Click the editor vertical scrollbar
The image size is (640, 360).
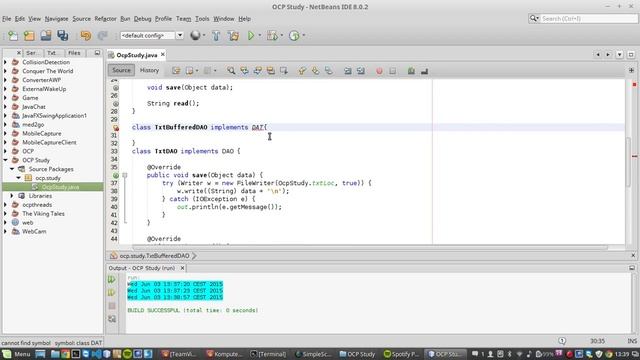(x=629, y=161)
